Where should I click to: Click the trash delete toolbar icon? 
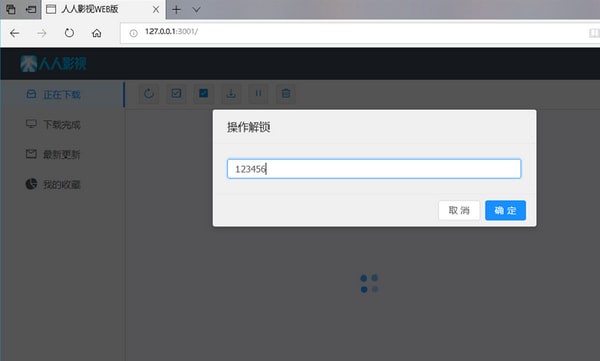click(x=286, y=93)
